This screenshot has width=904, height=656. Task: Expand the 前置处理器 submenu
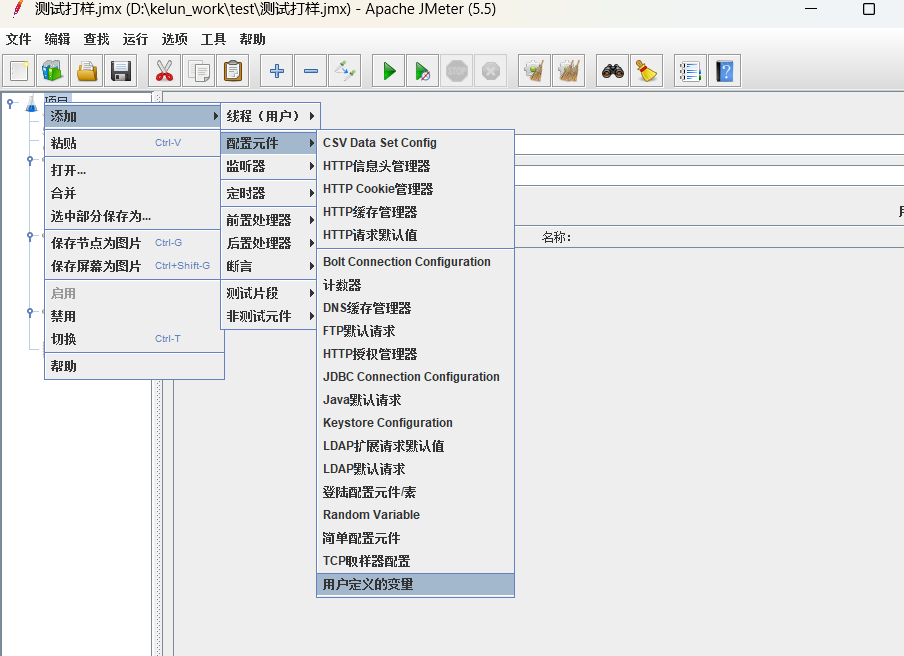coord(269,220)
